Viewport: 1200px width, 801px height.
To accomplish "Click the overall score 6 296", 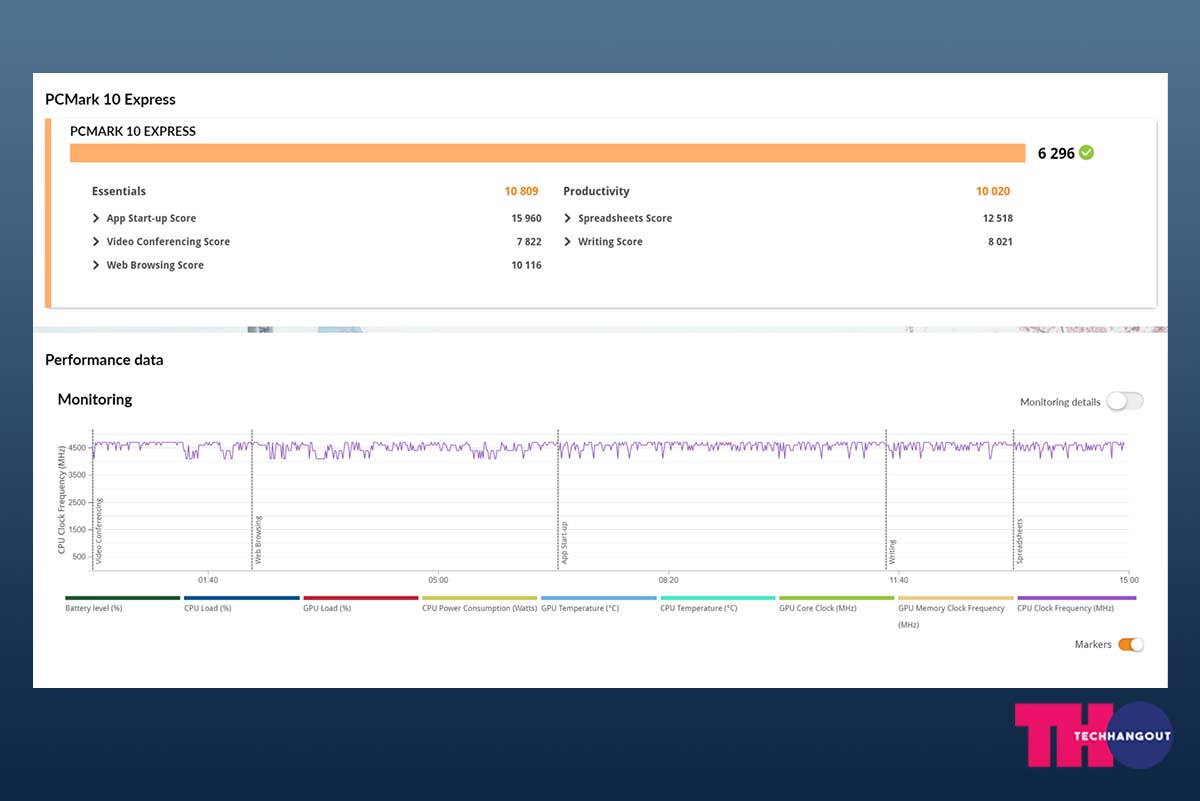I will click(1056, 154).
